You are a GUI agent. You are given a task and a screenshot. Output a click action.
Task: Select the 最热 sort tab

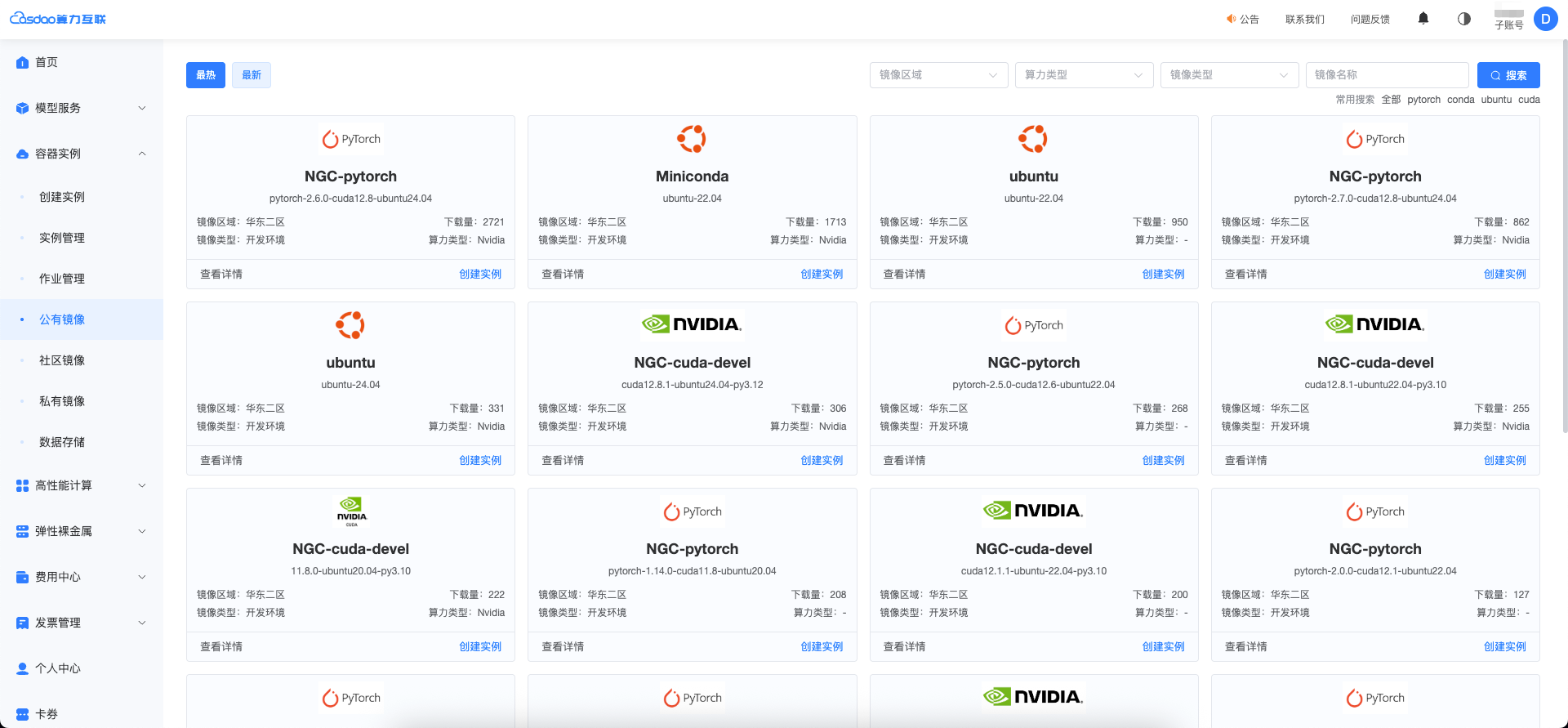coord(206,75)
